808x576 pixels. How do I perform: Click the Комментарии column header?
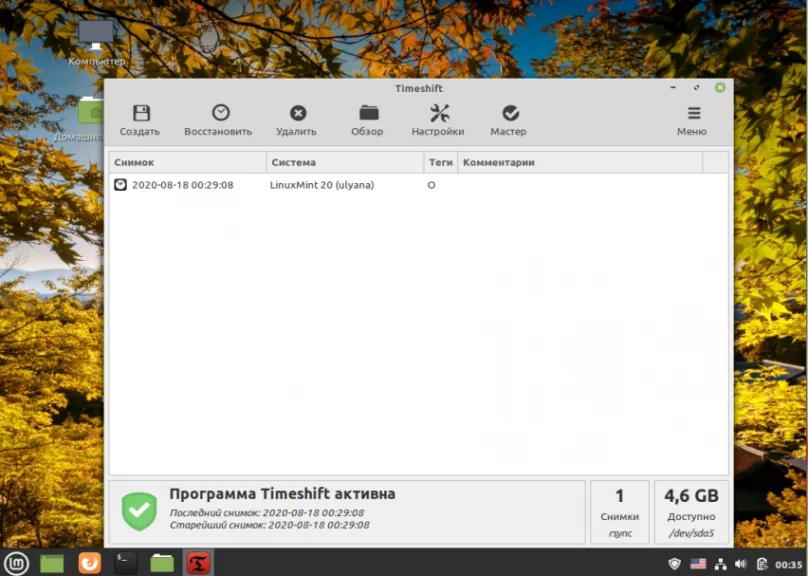(x=580, y=162)
